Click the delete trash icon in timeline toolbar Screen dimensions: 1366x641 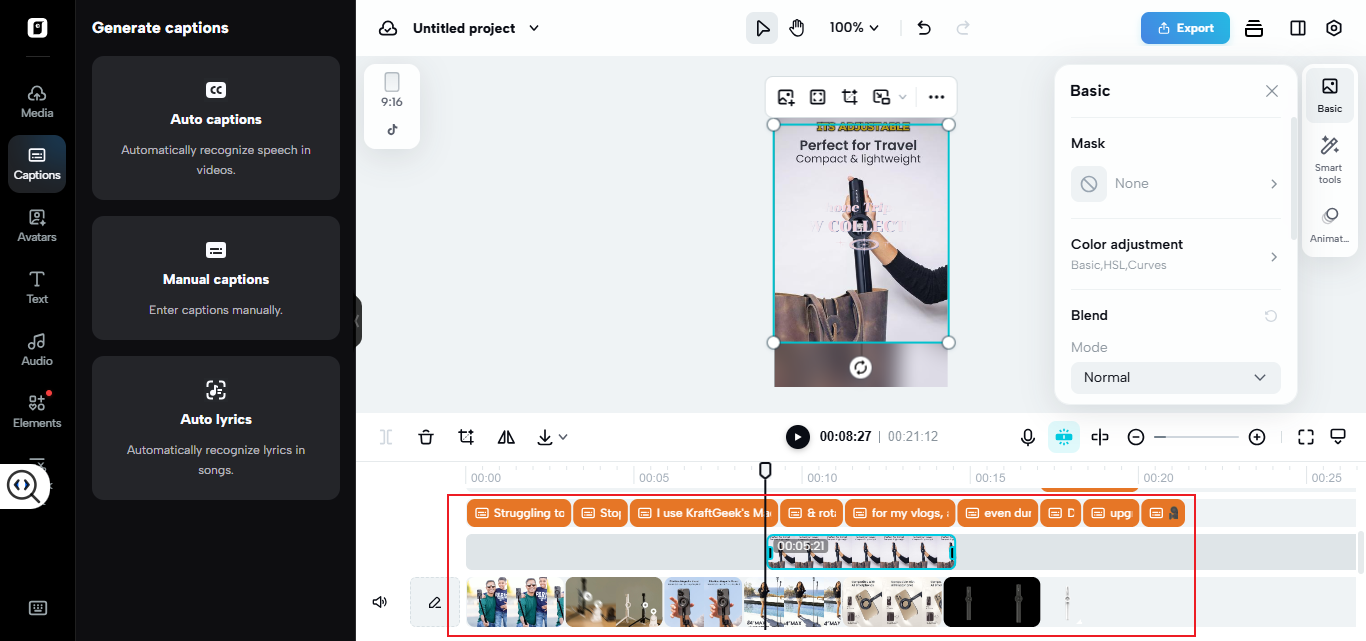point(426,437)
